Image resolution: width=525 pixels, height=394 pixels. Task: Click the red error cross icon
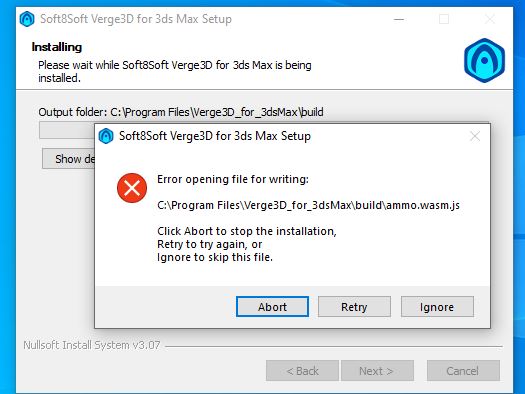[x=132, y=188]
